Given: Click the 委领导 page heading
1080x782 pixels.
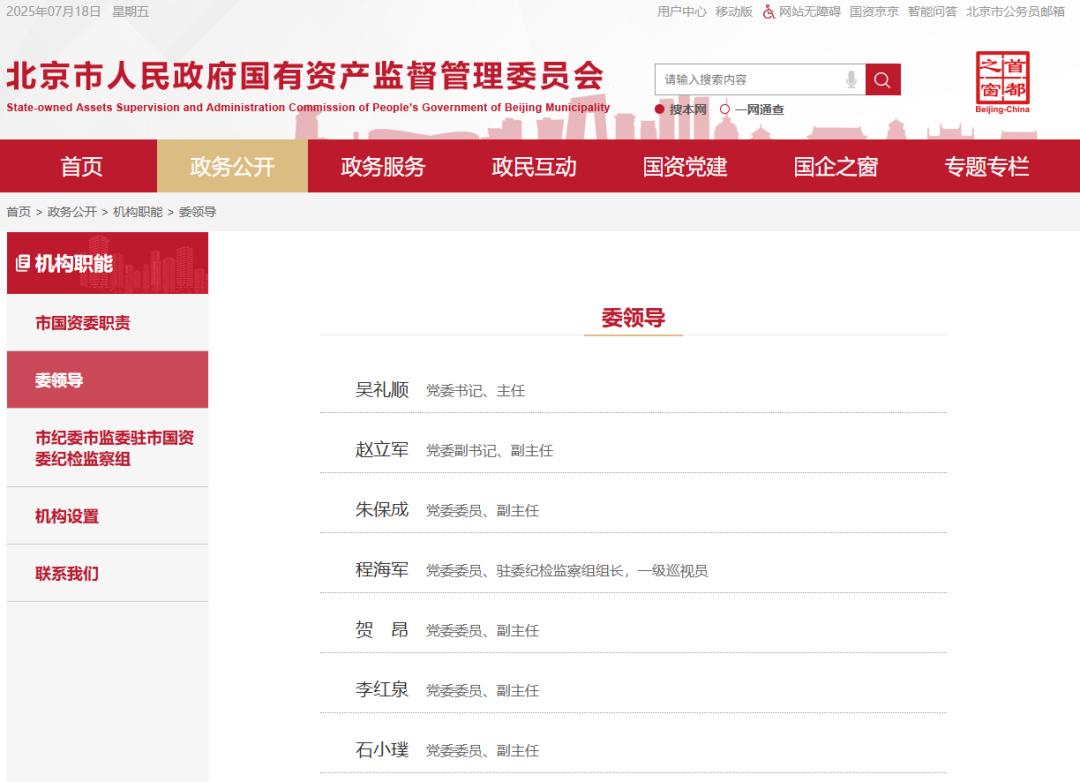Looking at the screenshot, I should click(x=633, y=318).
